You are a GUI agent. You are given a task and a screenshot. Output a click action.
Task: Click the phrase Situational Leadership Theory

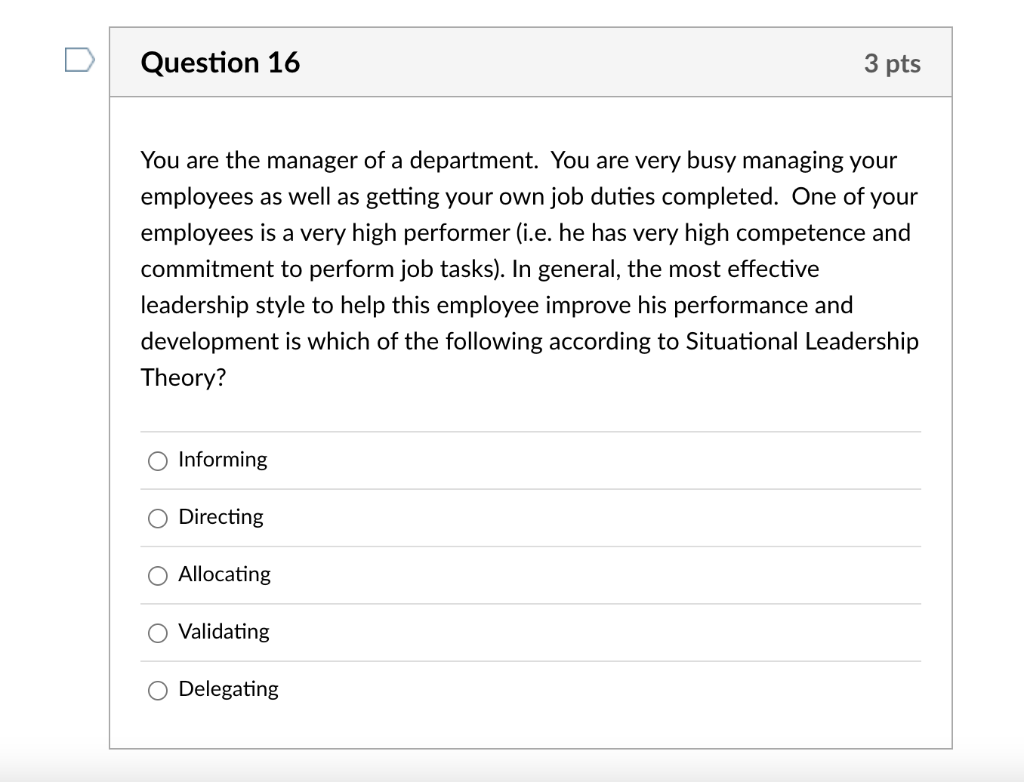800,341
